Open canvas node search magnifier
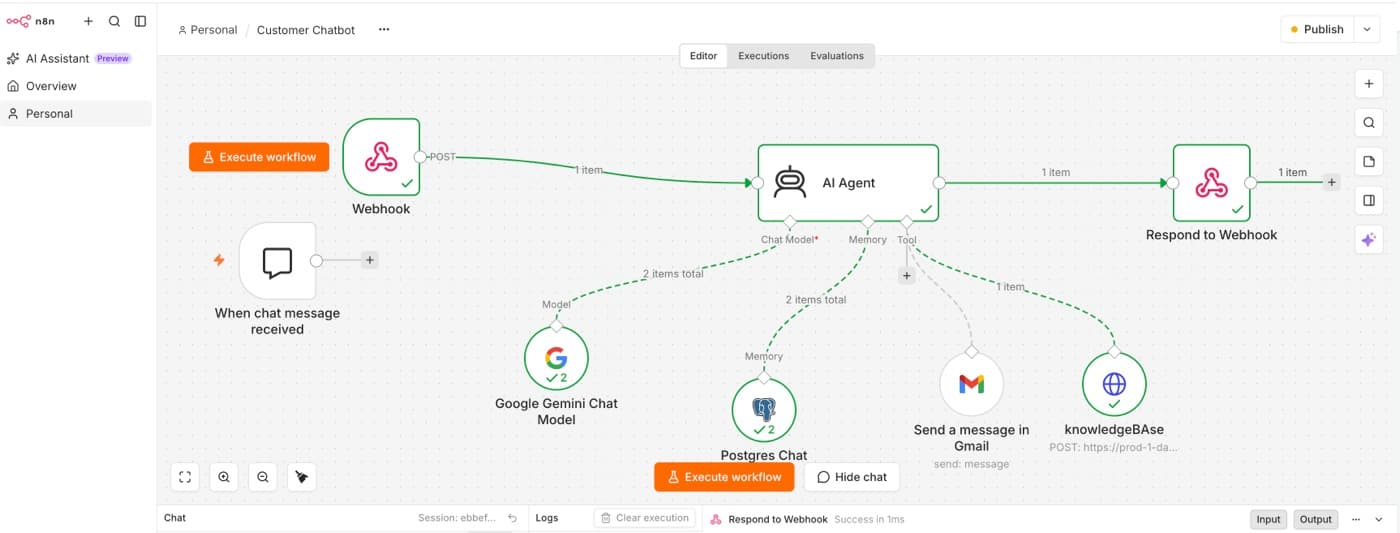 [1369, 123]
